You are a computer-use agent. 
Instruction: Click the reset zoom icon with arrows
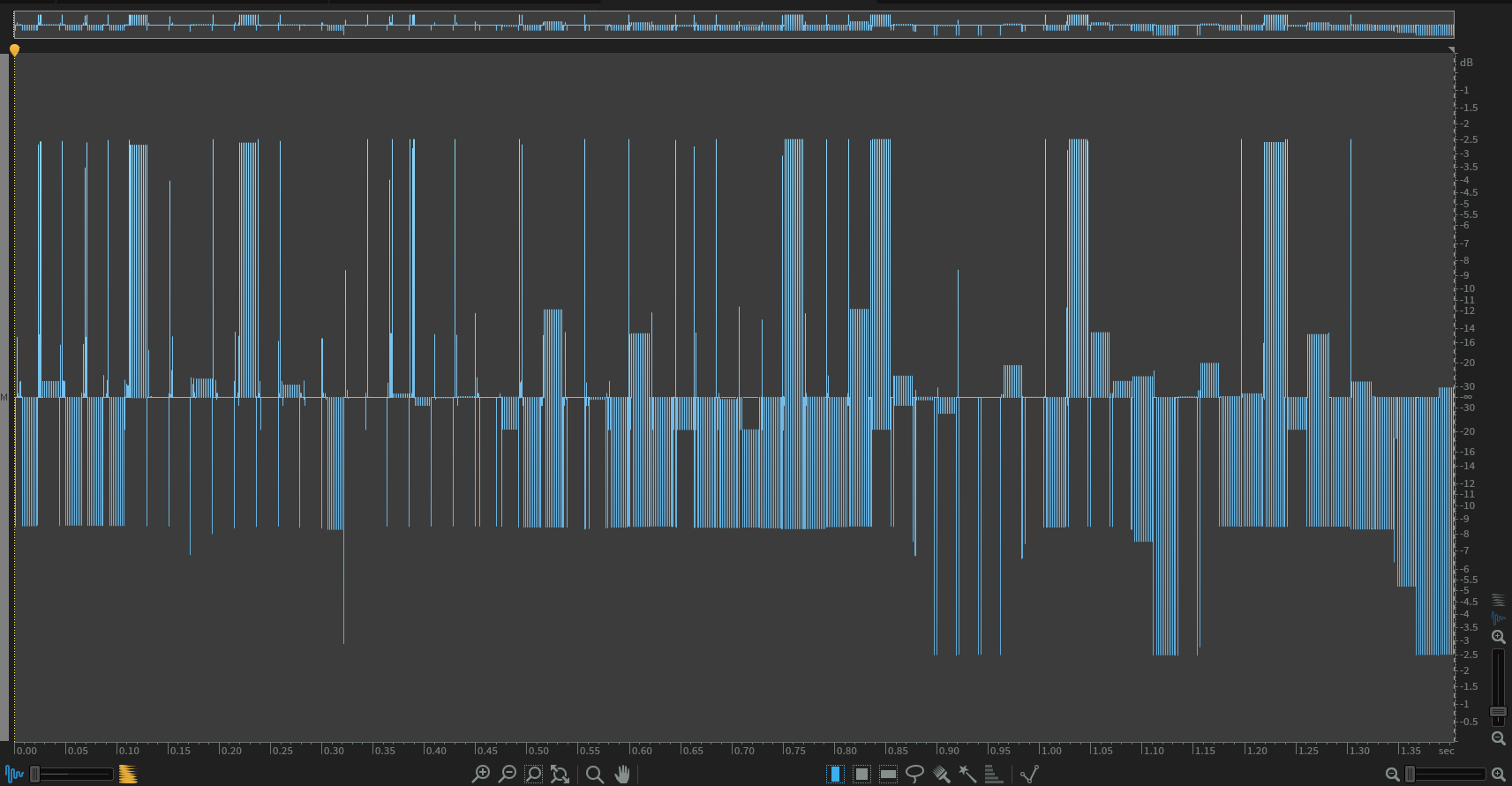[560, 775]
